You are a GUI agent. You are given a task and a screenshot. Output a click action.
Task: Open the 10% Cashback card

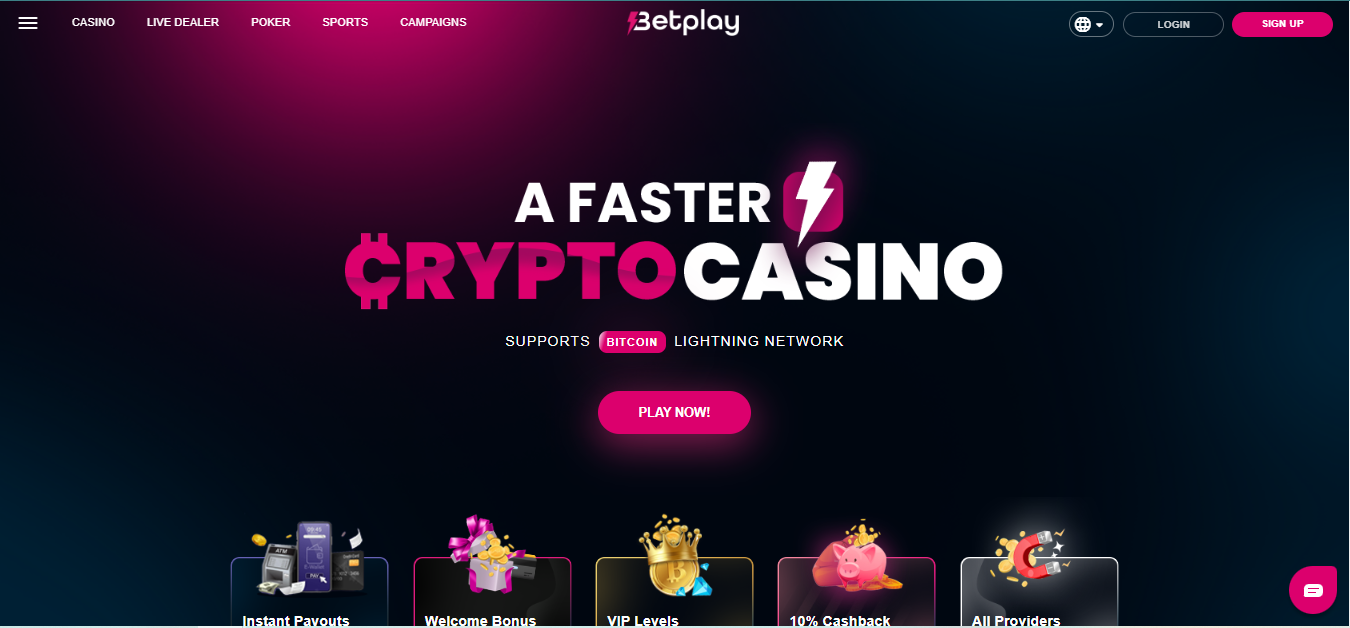tap(856, 592)
